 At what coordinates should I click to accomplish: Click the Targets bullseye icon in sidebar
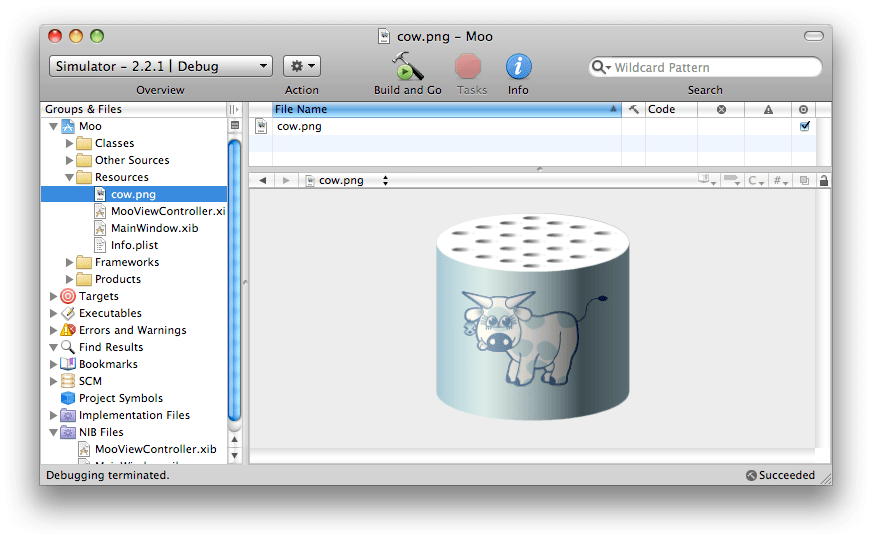68,296
